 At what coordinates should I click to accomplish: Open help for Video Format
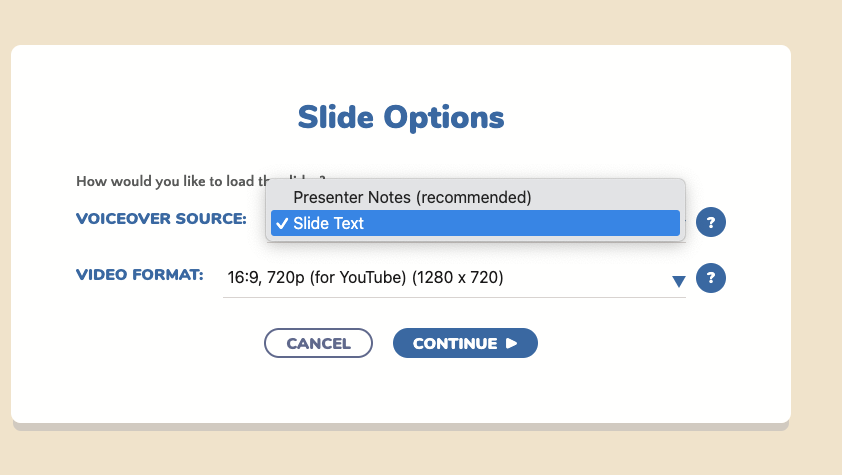[710, 277]
